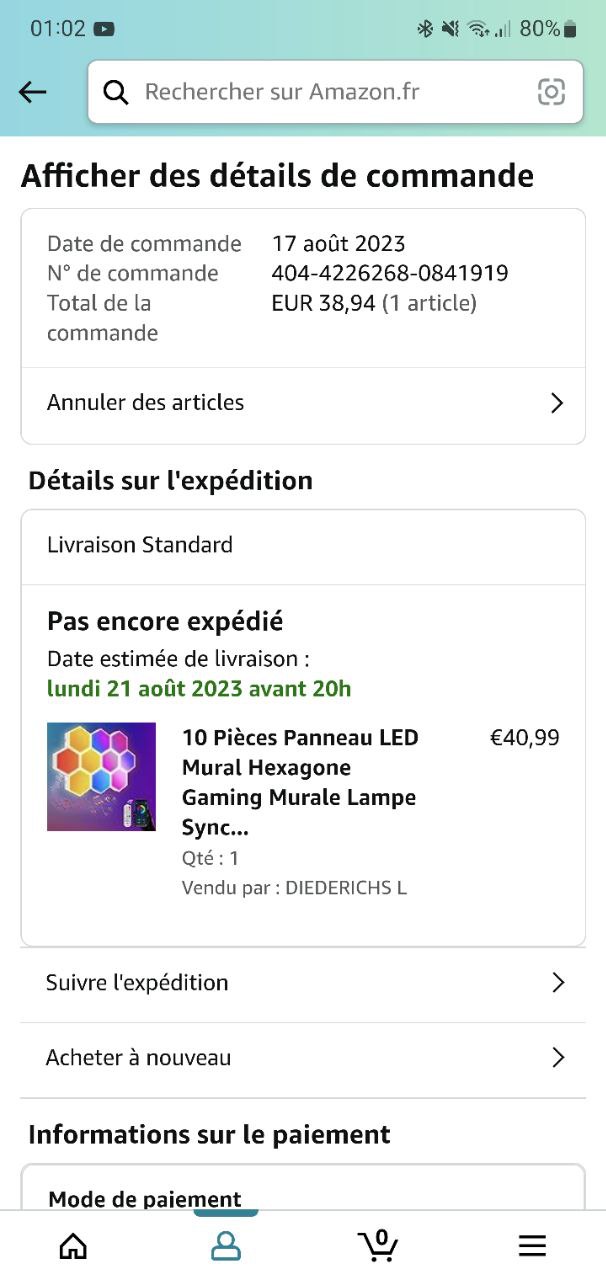Tap the hexagon LED panel product thumbnail
606x1280 pixels.
click(101, 777)
